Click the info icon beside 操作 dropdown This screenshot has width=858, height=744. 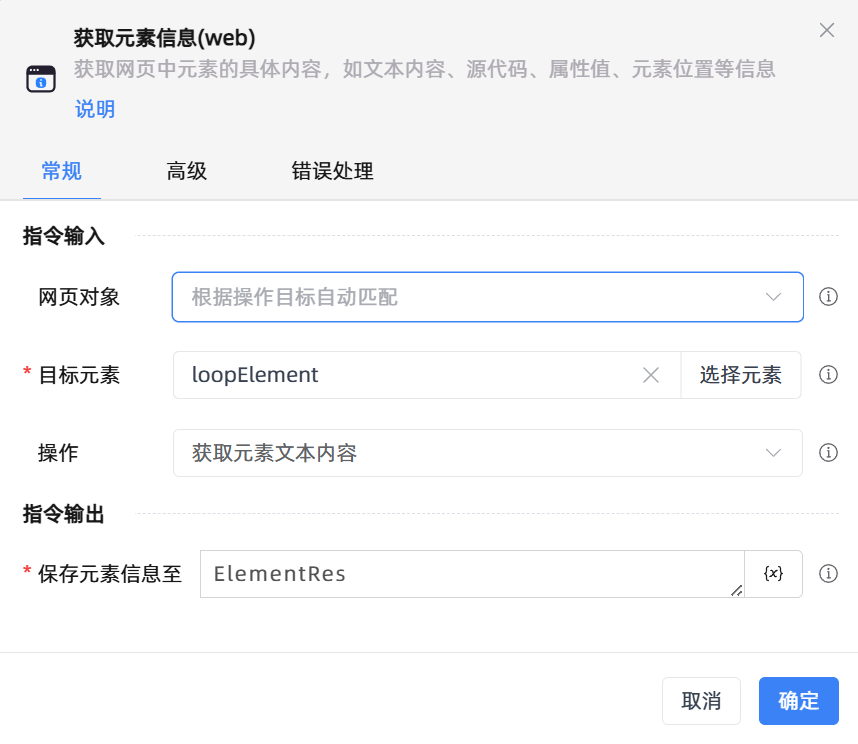(828, 453)
